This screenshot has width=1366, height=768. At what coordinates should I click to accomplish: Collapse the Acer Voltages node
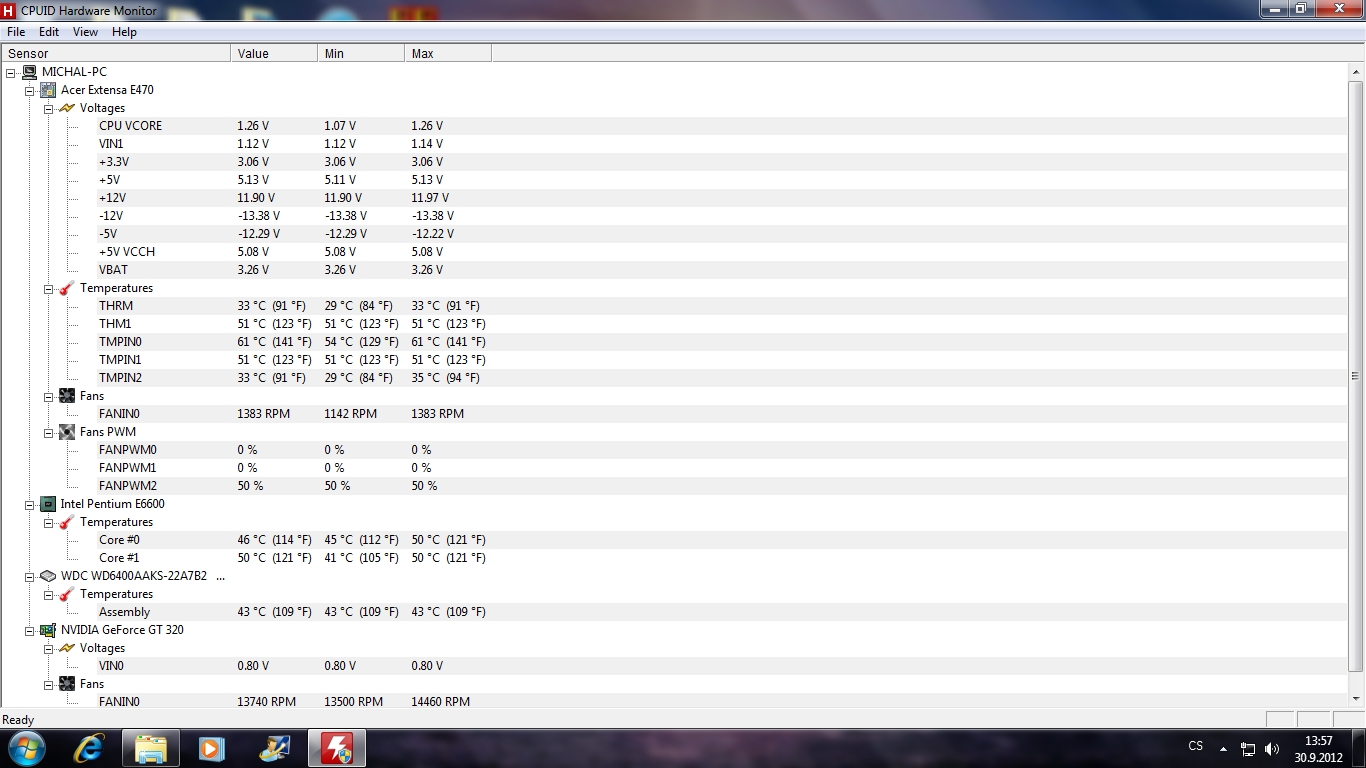point(48,108)
